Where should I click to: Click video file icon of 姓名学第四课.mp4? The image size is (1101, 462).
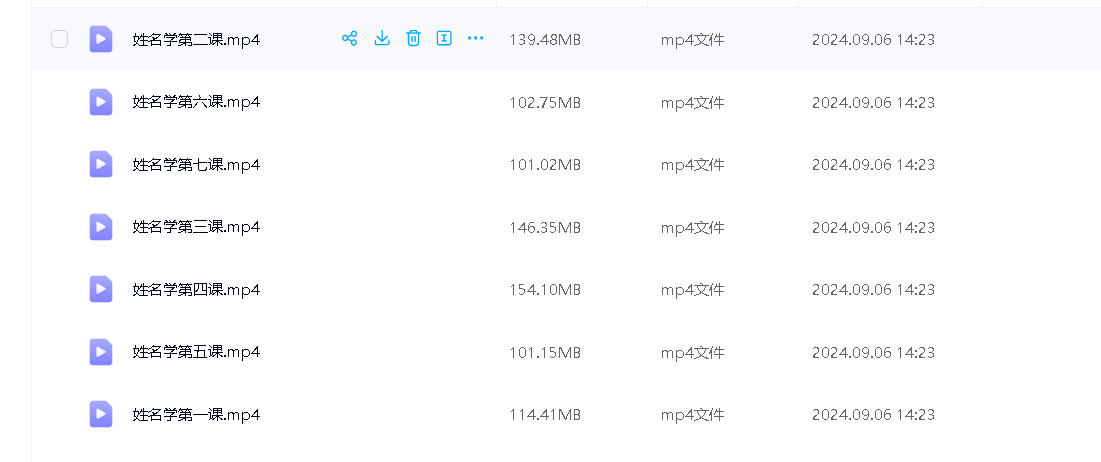click(x=101, y=289)
